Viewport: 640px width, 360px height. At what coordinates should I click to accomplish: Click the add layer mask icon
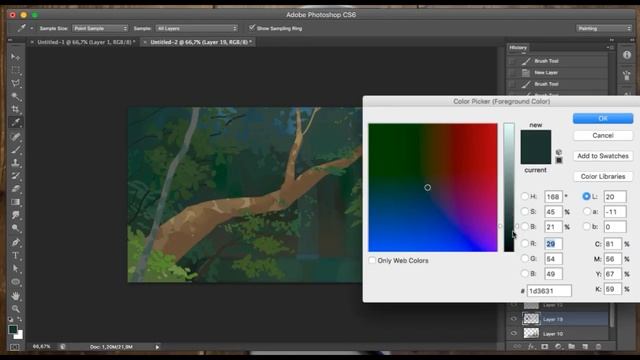(544, 347)
